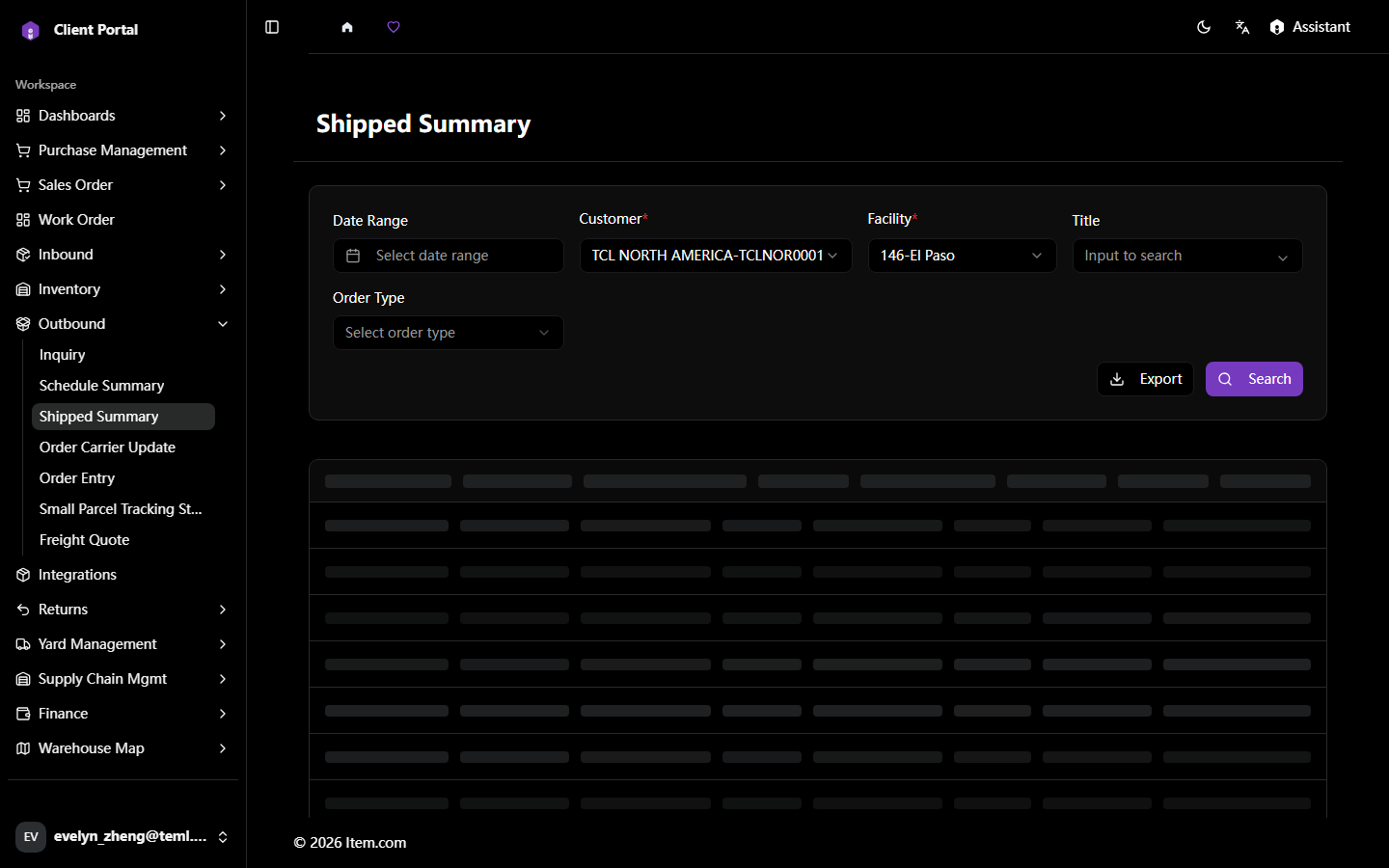The width and height of the screenshot is (1389, 868).
Task: Click the Work Order icon
Action: point(23,220)
